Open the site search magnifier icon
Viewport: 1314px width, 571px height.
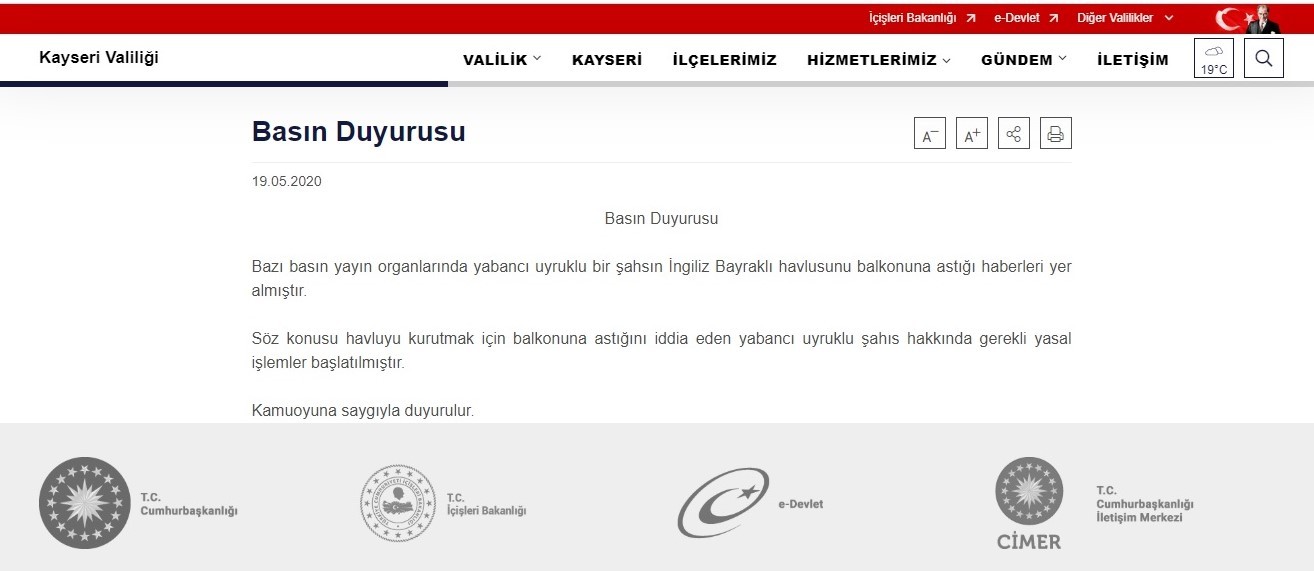[x=1264, y=58]
